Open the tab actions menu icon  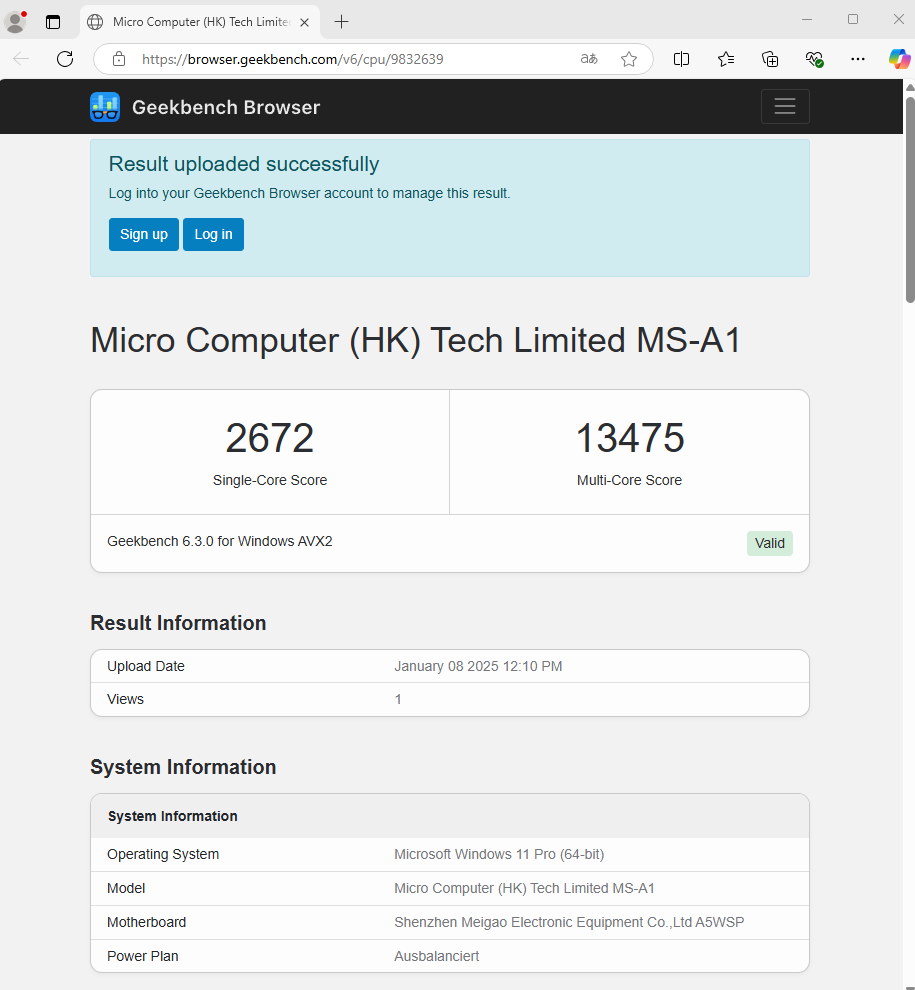pyautogui.click(x=53, y=22)
